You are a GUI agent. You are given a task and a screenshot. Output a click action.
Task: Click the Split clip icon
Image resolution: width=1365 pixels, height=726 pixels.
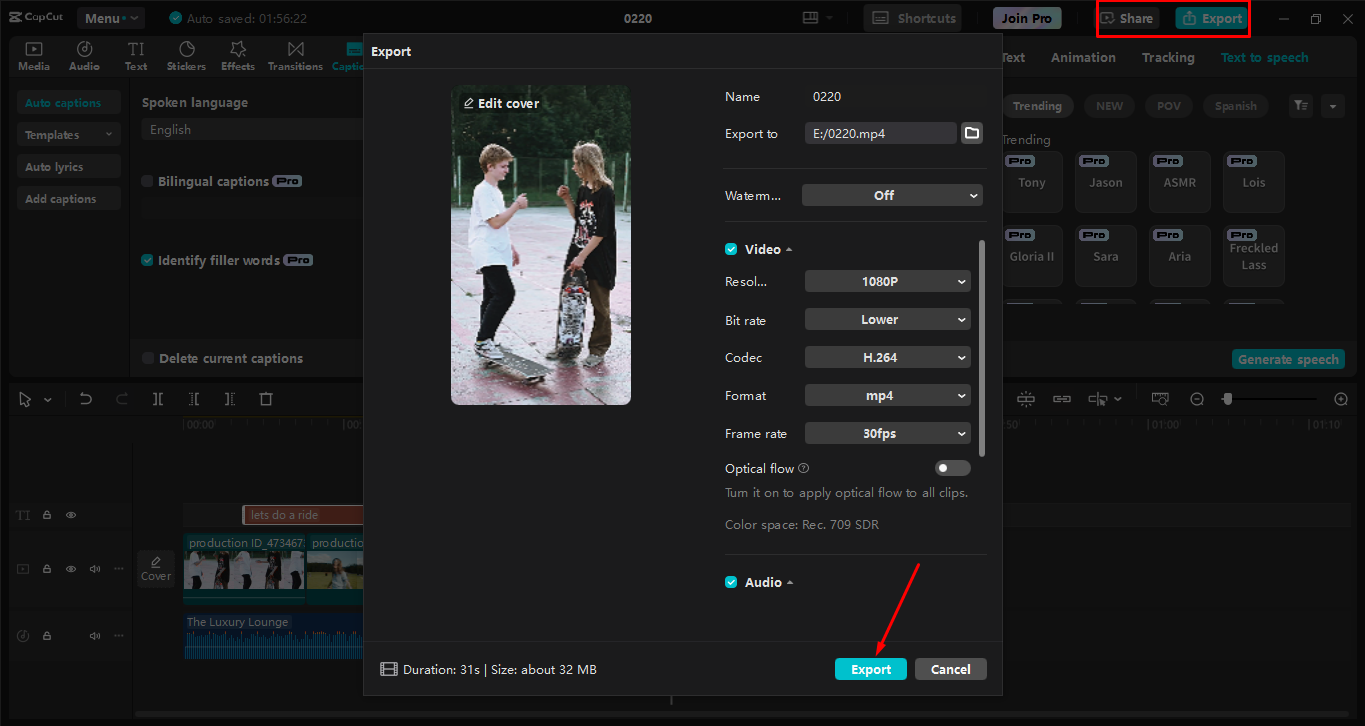coord(158,399)
